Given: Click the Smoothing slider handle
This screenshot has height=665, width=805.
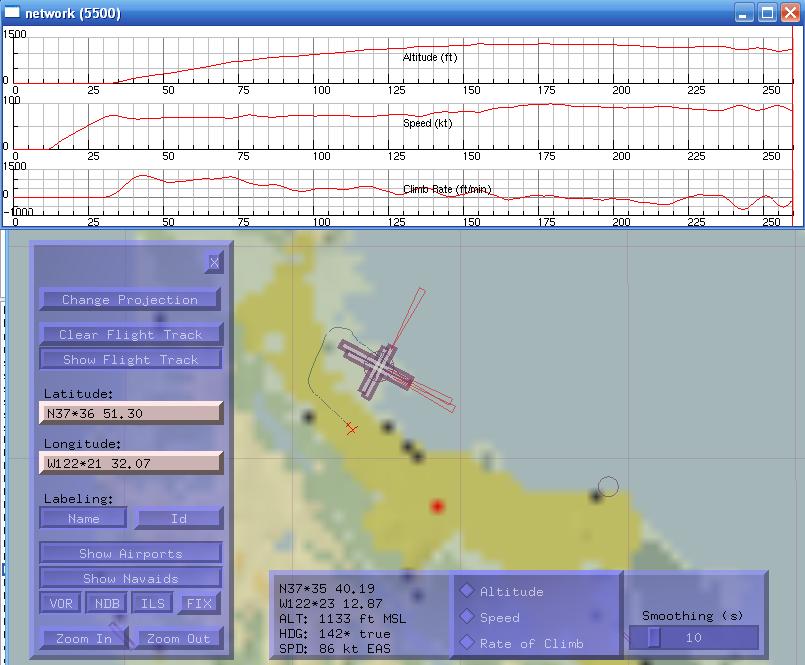Looking at the screenshot, I should pos(654,637).
